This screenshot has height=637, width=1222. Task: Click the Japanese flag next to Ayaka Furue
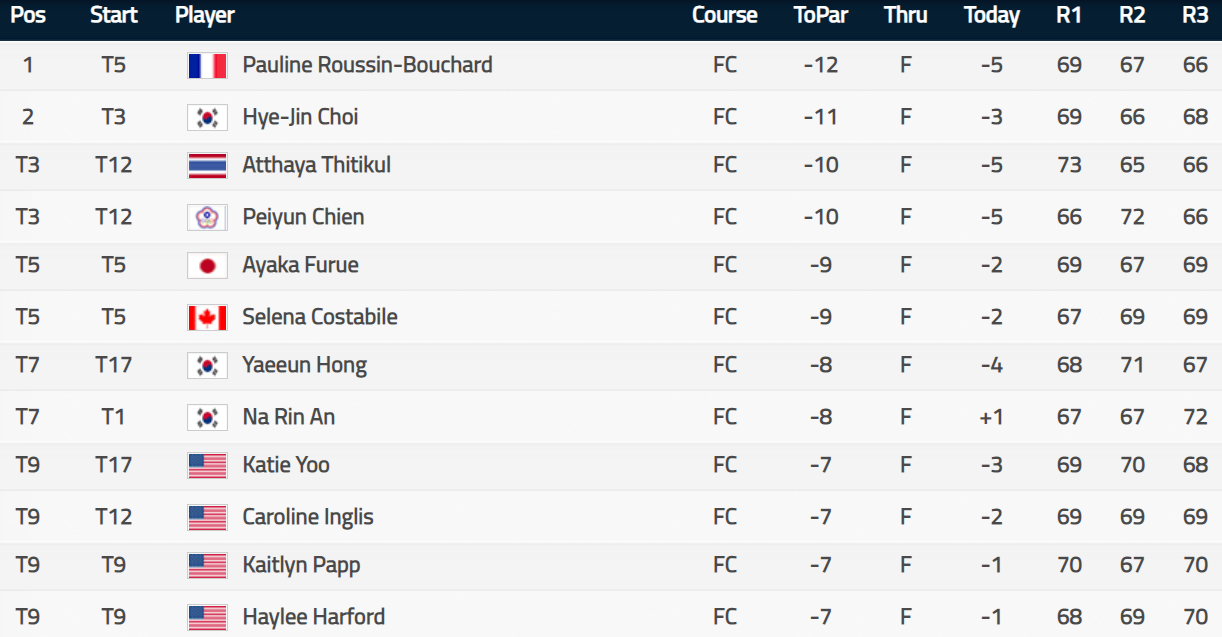(x=207, y=265)
